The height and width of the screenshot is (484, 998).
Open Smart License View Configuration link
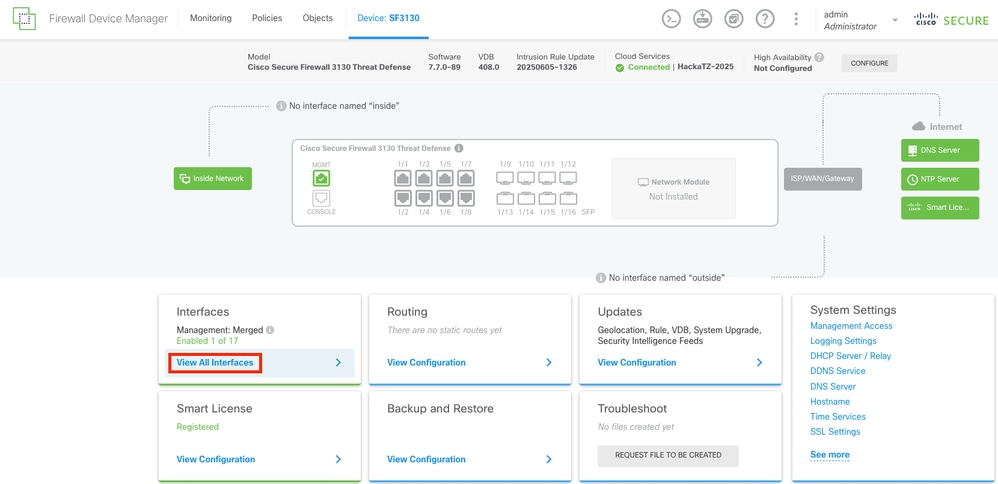pyautogui.click(x=216, y=459)
